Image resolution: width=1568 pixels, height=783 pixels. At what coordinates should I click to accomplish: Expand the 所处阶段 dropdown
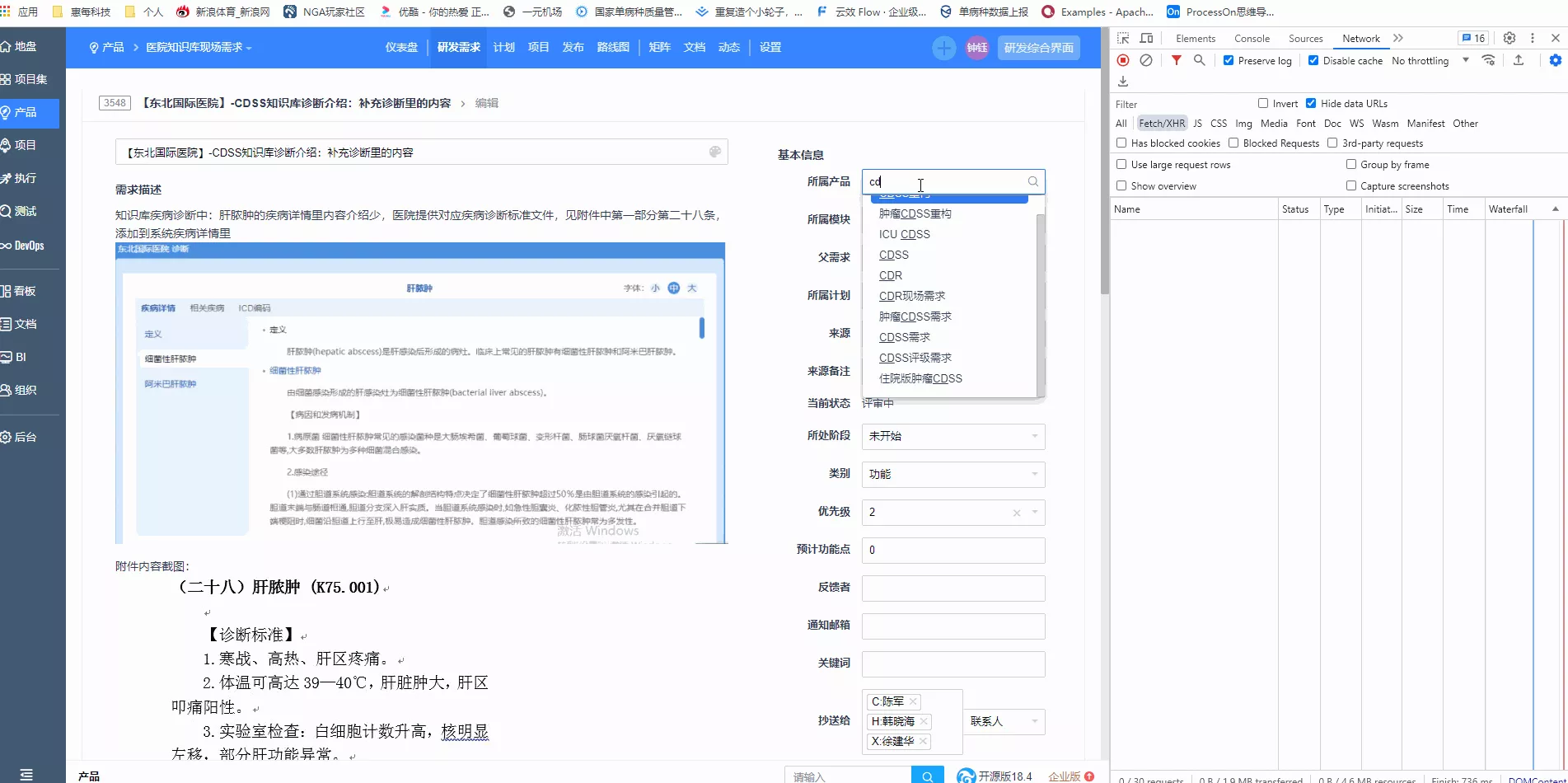click(953, 436)
